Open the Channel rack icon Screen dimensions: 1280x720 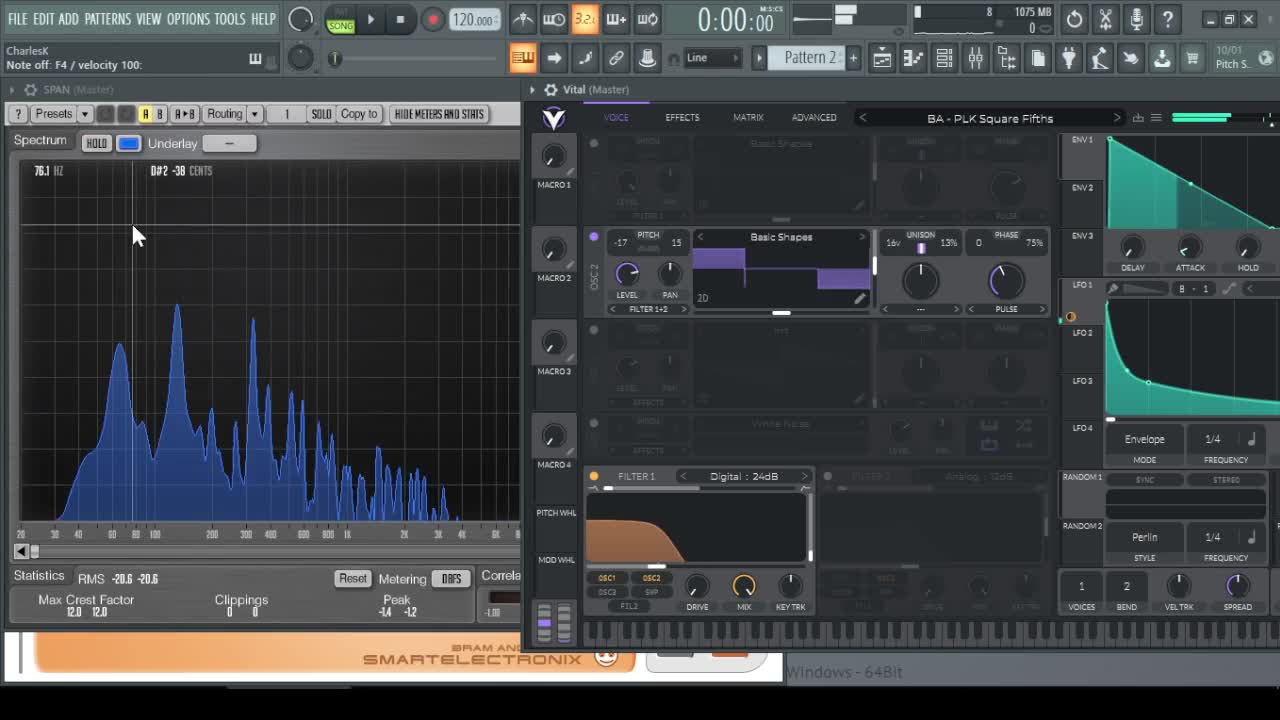tap(944, 58)
